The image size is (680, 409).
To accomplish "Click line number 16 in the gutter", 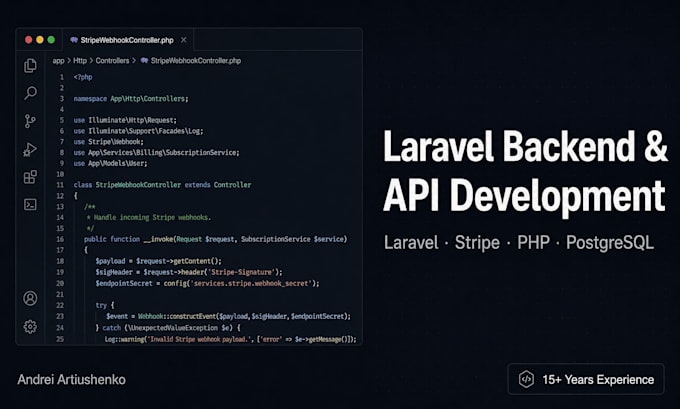I will [60, 239].
